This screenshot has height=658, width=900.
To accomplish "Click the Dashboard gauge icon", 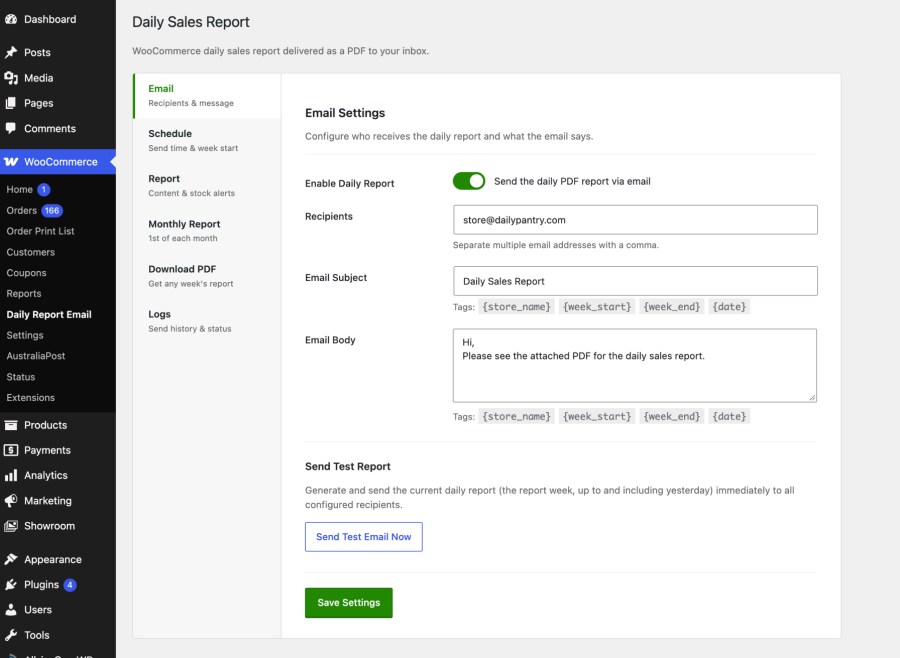I will point(11,19).
